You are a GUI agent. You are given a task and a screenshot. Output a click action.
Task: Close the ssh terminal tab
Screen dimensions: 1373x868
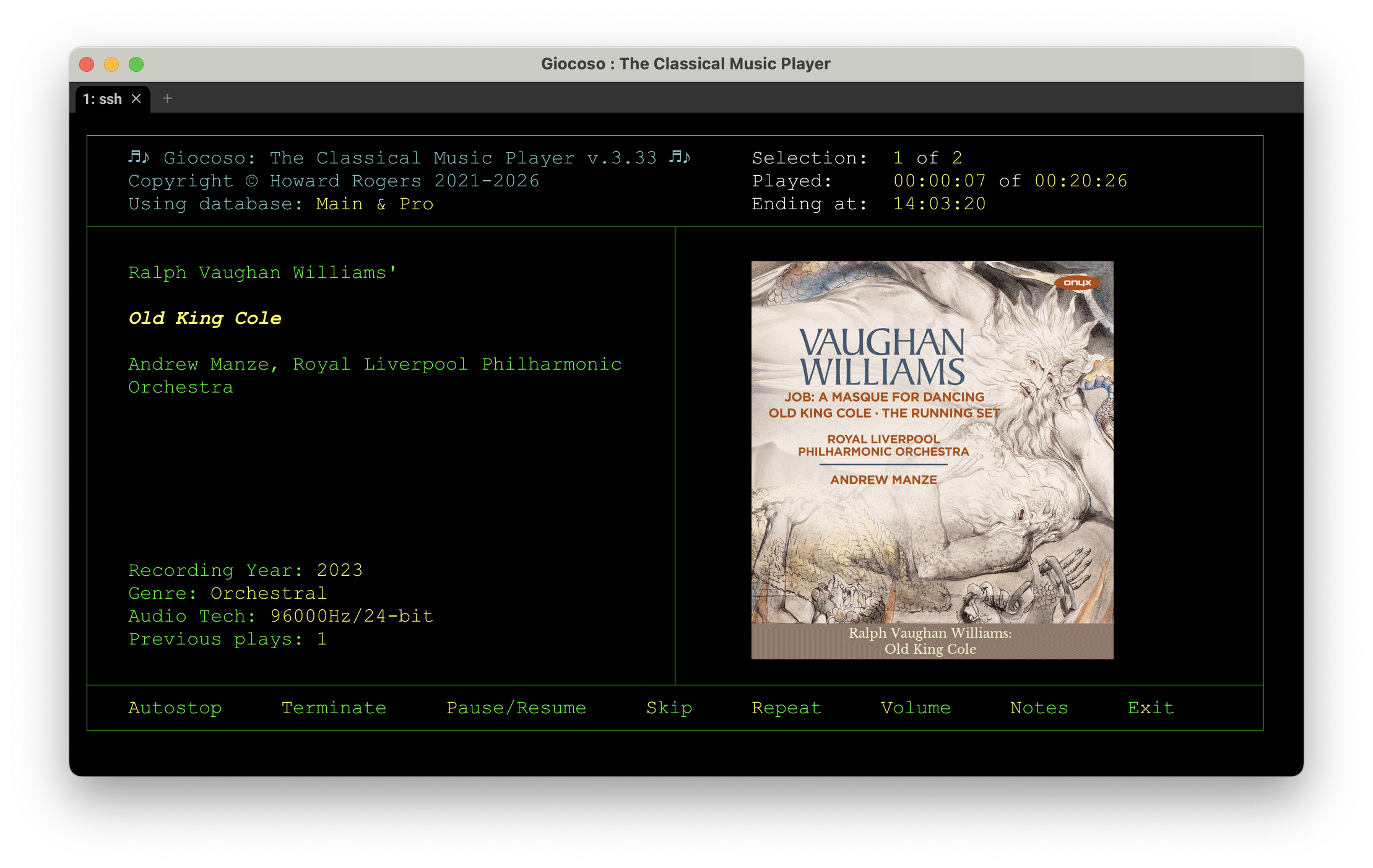pyautogui.click(x=137, y=98)
